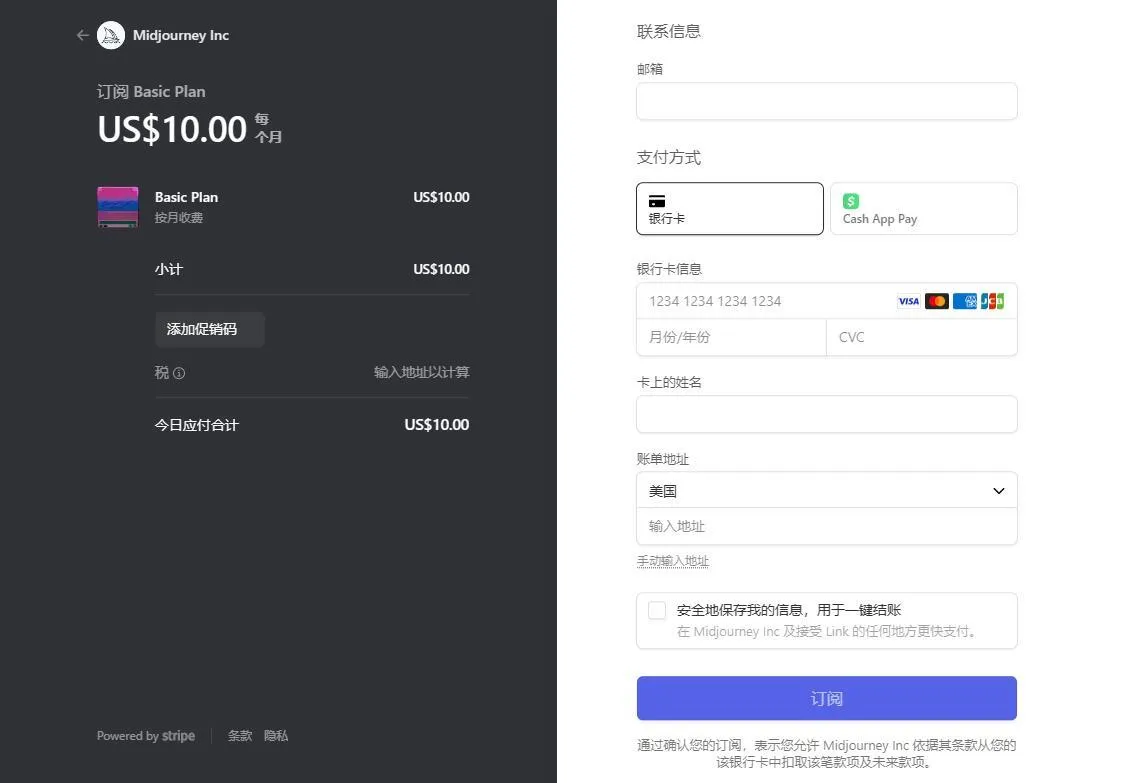Screen dimensions: 1137x783
Task: Click the Midjourney sailboat logo
Action: click(x=111, y=35)
